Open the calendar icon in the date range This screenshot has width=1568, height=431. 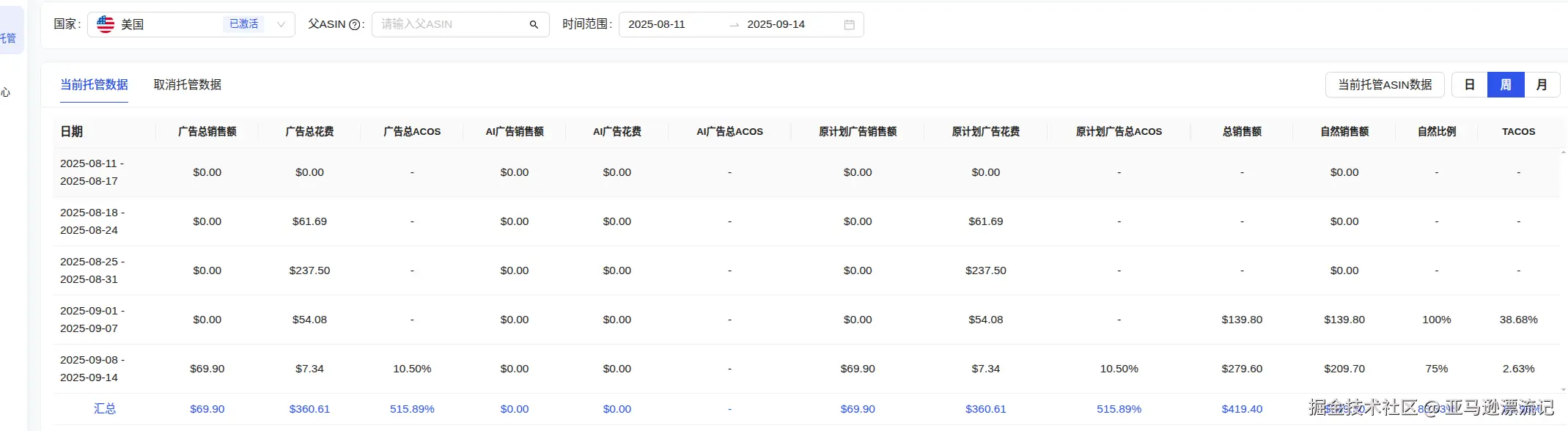pos(849,25)
